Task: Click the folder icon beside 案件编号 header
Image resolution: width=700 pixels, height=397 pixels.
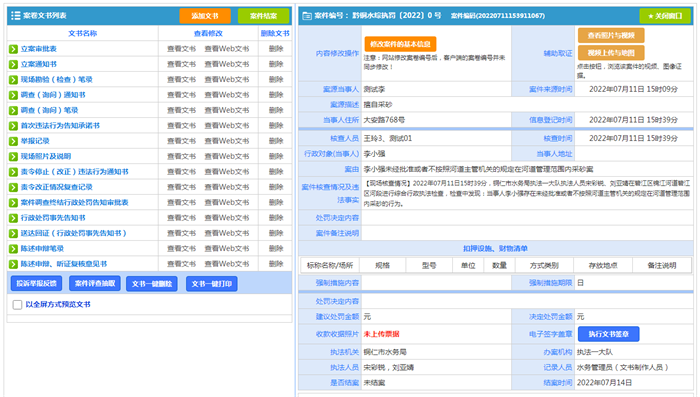Action: pyautogui.click(x=307, y=16)
